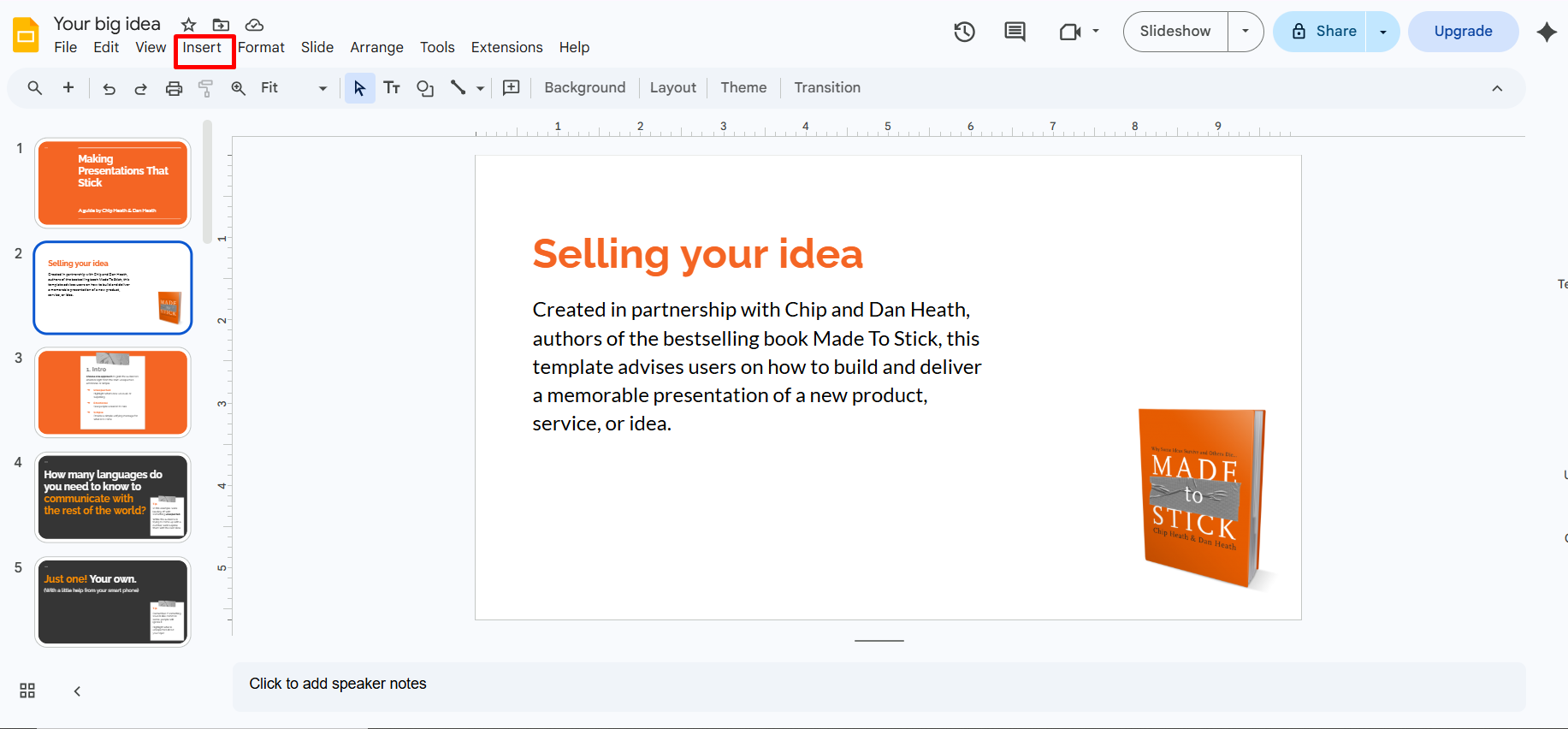Select slide 5 Just one Your own thumbnail
This screenshot has height=729, width=1568.
[113, 602]
